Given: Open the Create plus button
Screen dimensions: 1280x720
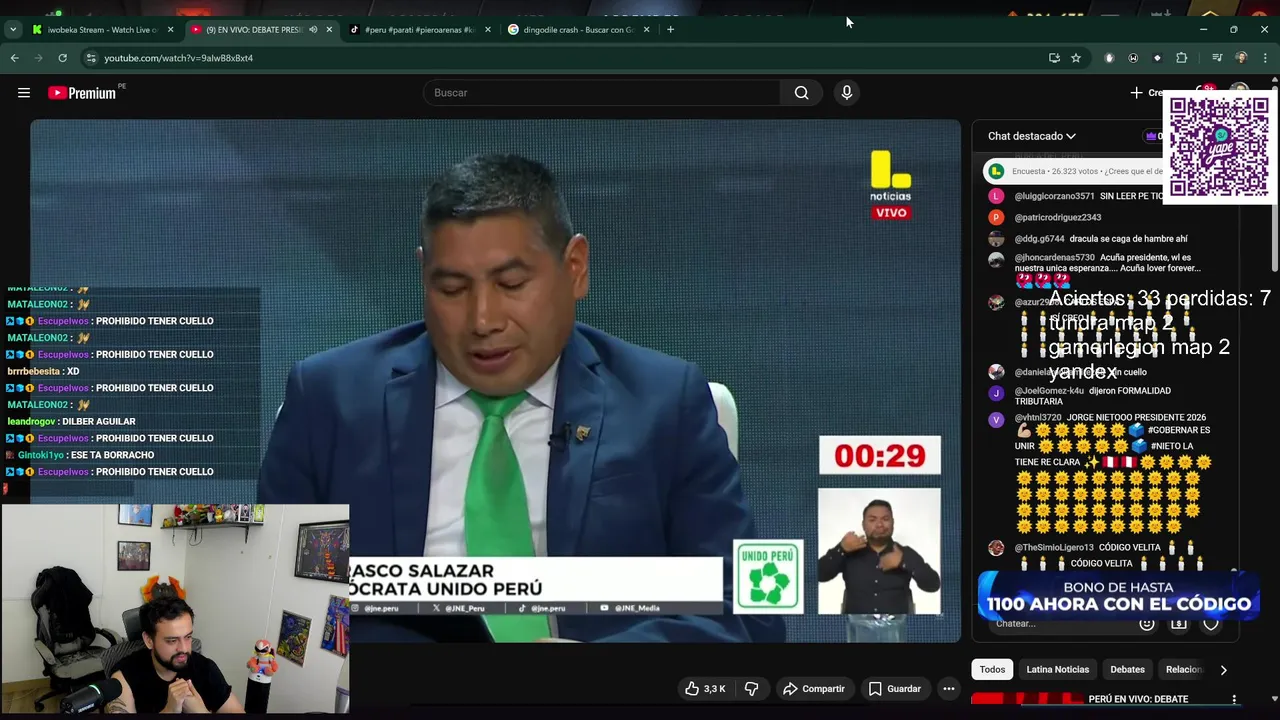Looking at the screenshot, I should coord(1145,93).
